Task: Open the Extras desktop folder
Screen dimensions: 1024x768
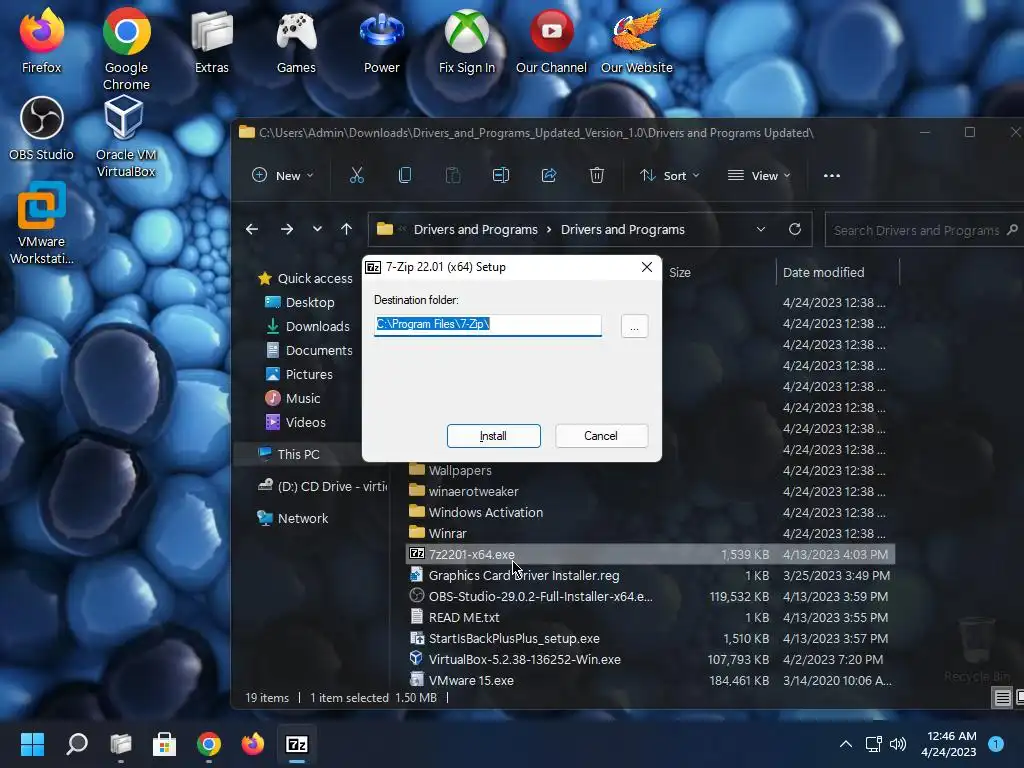Action: click(x=212, y=40)
